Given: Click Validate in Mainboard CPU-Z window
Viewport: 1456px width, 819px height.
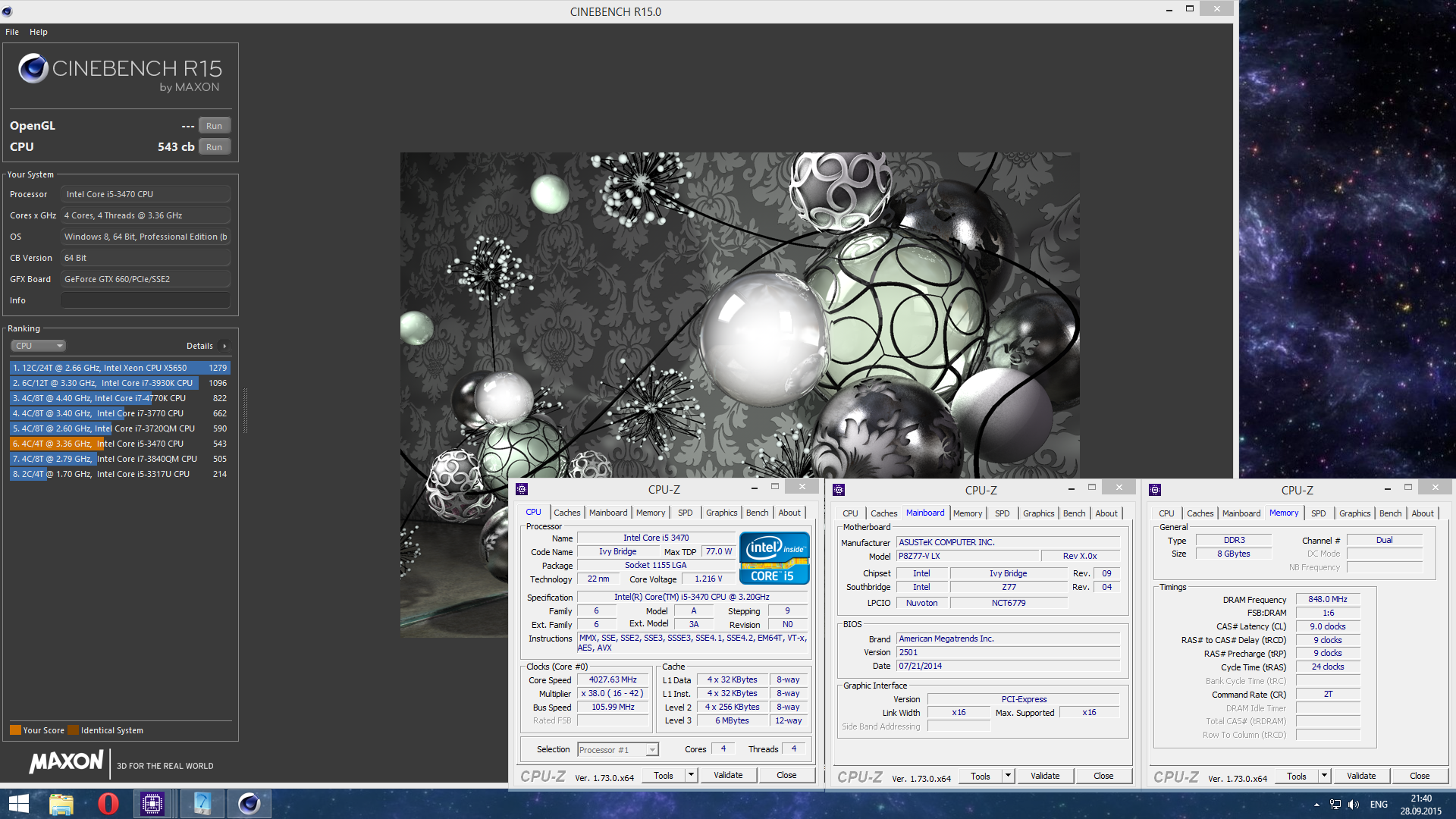Looking at the screenshot, I should [1045, 776].
